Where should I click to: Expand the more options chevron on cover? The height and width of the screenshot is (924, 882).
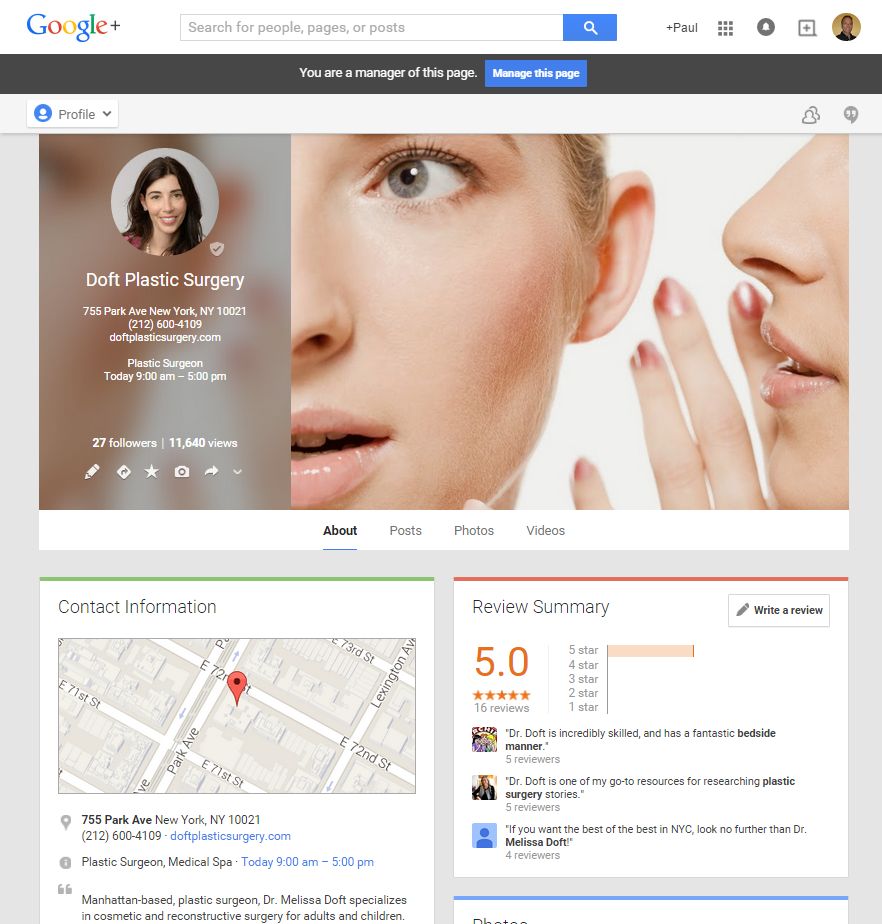237,471
